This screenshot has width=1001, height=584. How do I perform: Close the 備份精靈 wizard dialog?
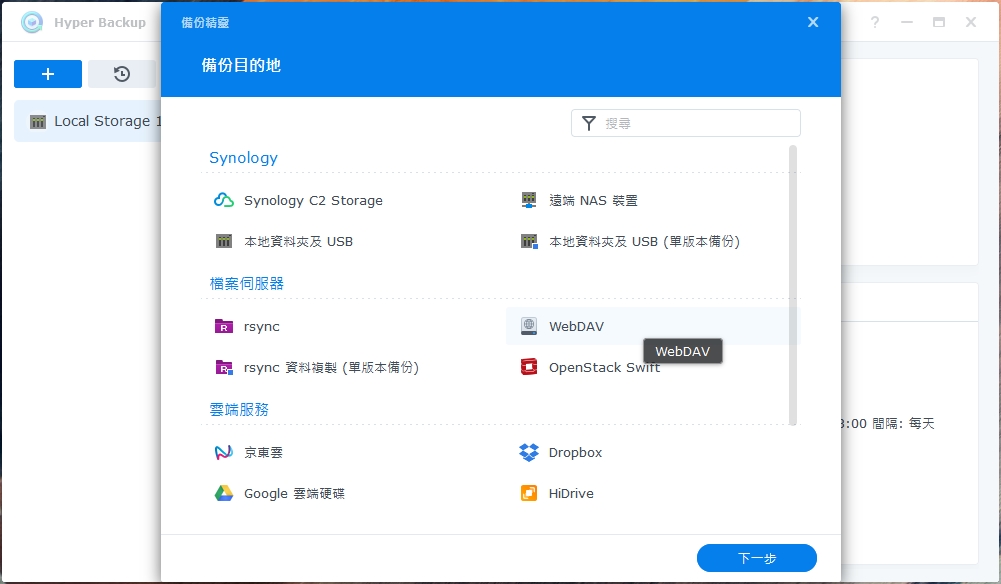point(813,22)
